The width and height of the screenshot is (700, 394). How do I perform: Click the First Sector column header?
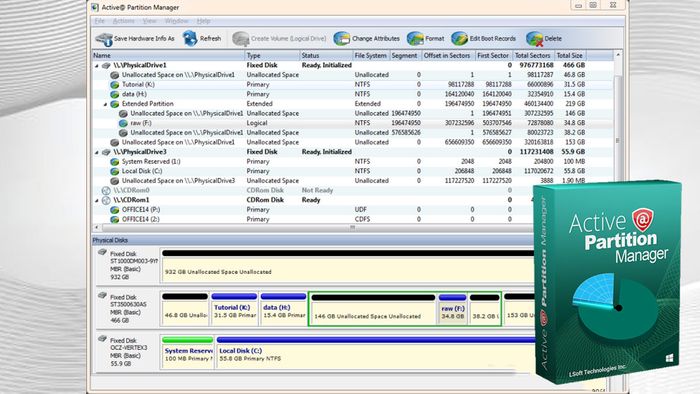(493, 55)
